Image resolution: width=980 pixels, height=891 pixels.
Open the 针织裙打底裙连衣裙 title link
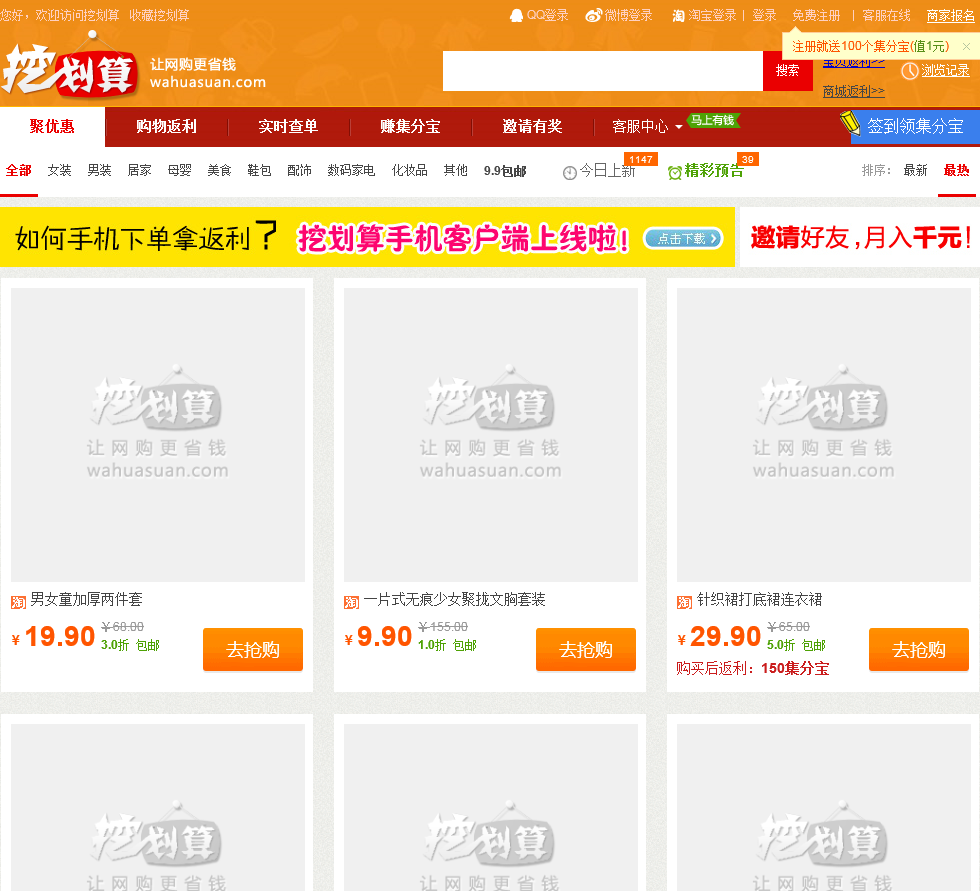[759, 599]
